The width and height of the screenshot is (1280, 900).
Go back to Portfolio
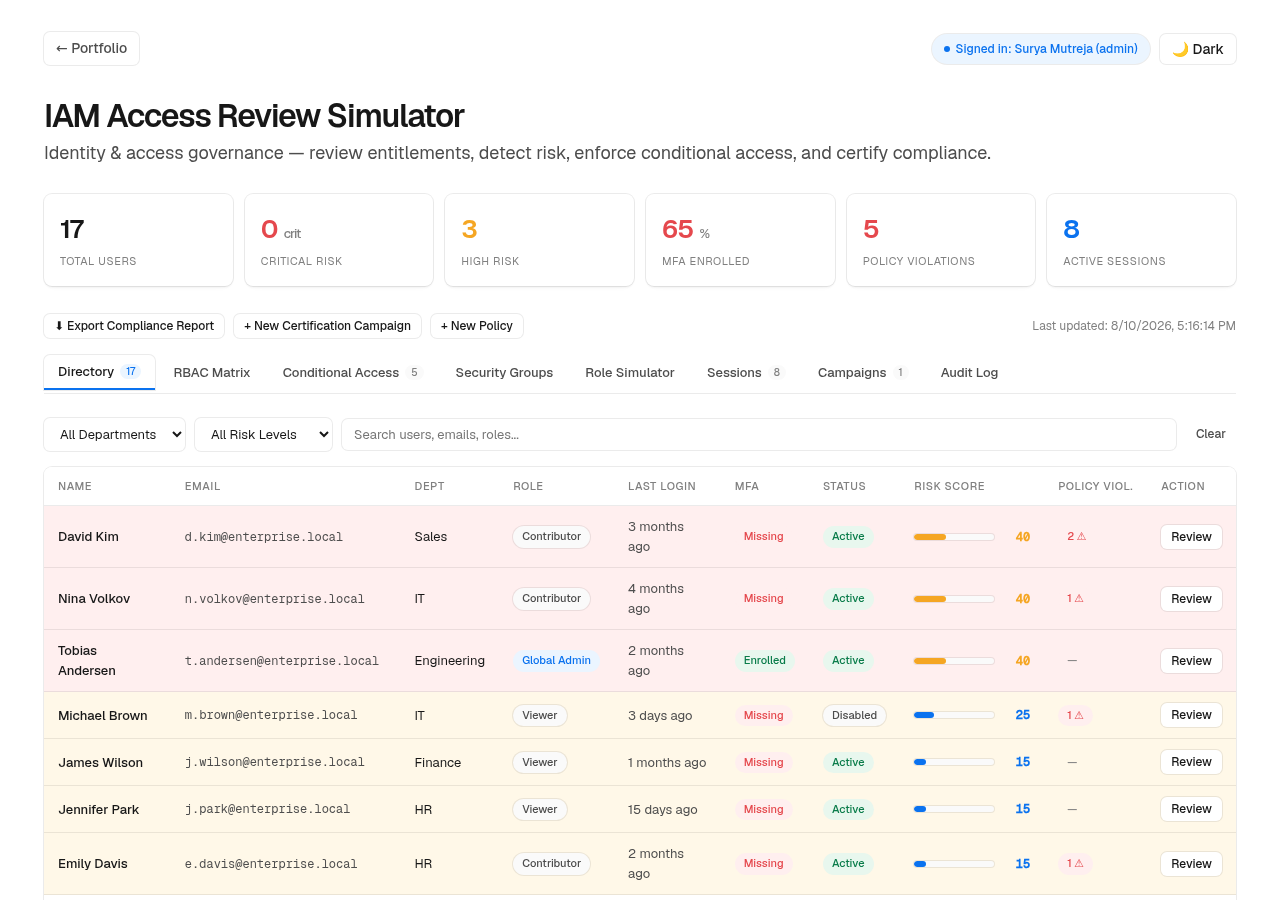tap(91, 48)
